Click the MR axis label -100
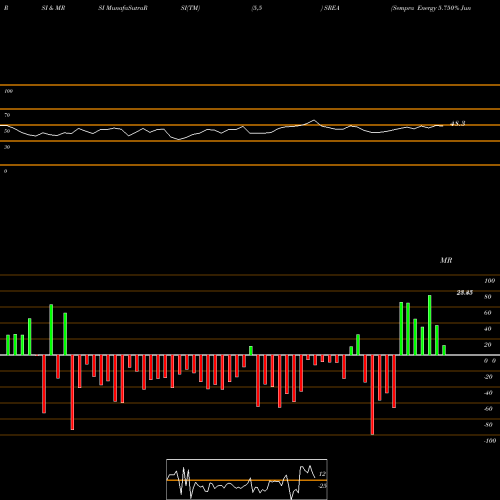This screenshot has width=500, height=500. coord(489,441)
